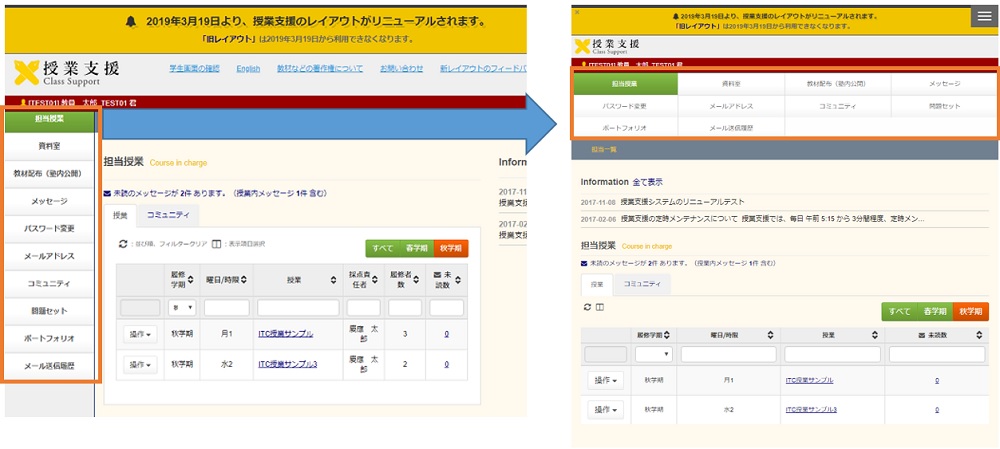Click the 授業 filter text field in left table
The width and height of the screenshot is (1000, 449).
point(297,308)
